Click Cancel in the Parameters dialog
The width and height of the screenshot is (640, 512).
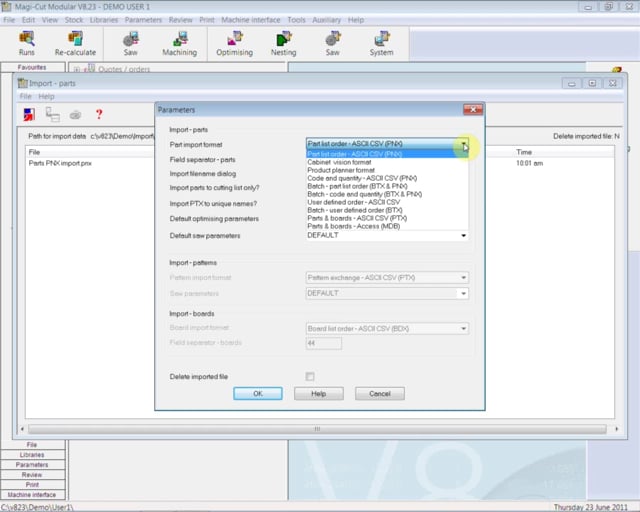pos(380,394)
